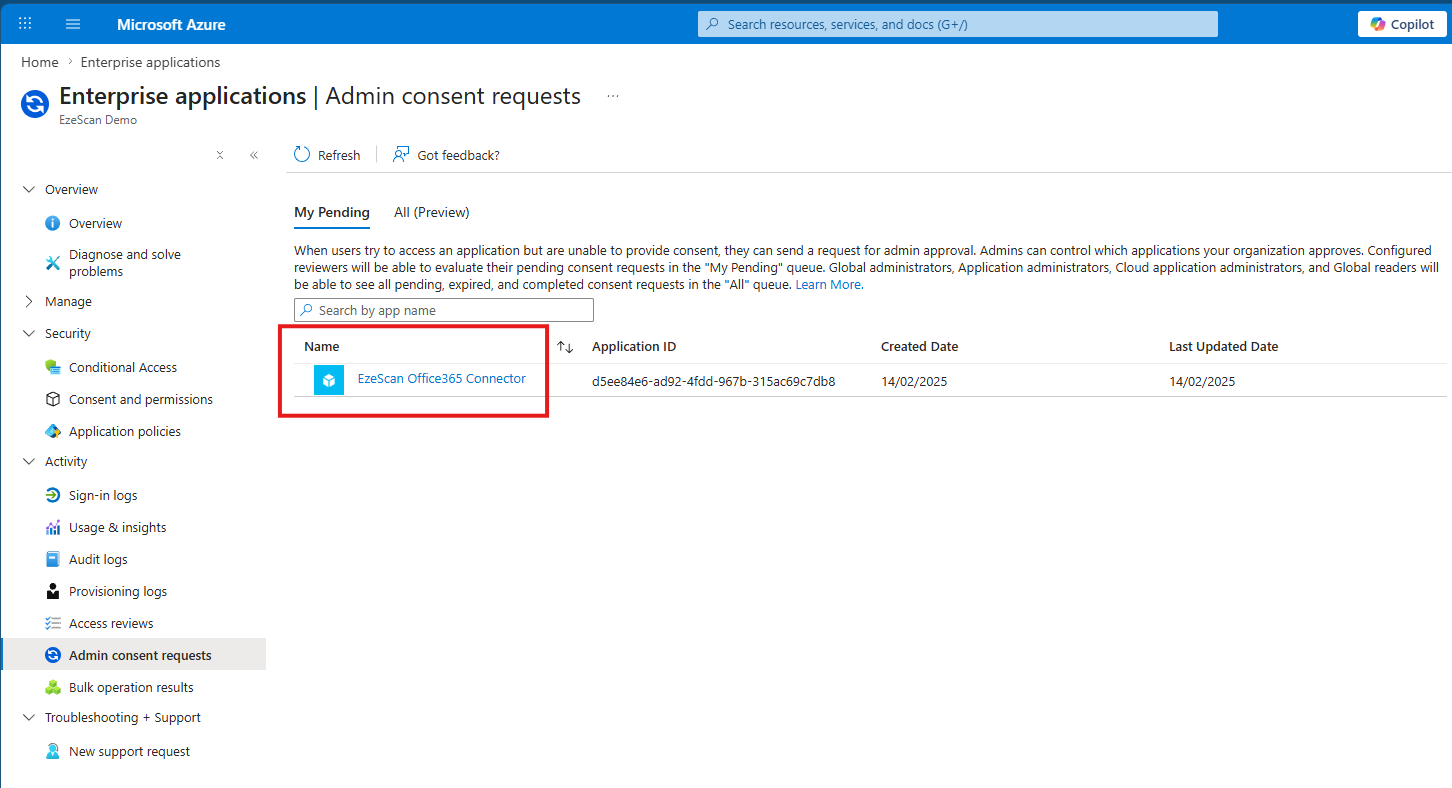Click the Usage & insights chart icon
The height and width of the screenshot is (788, 1452).
pos(53,527)
